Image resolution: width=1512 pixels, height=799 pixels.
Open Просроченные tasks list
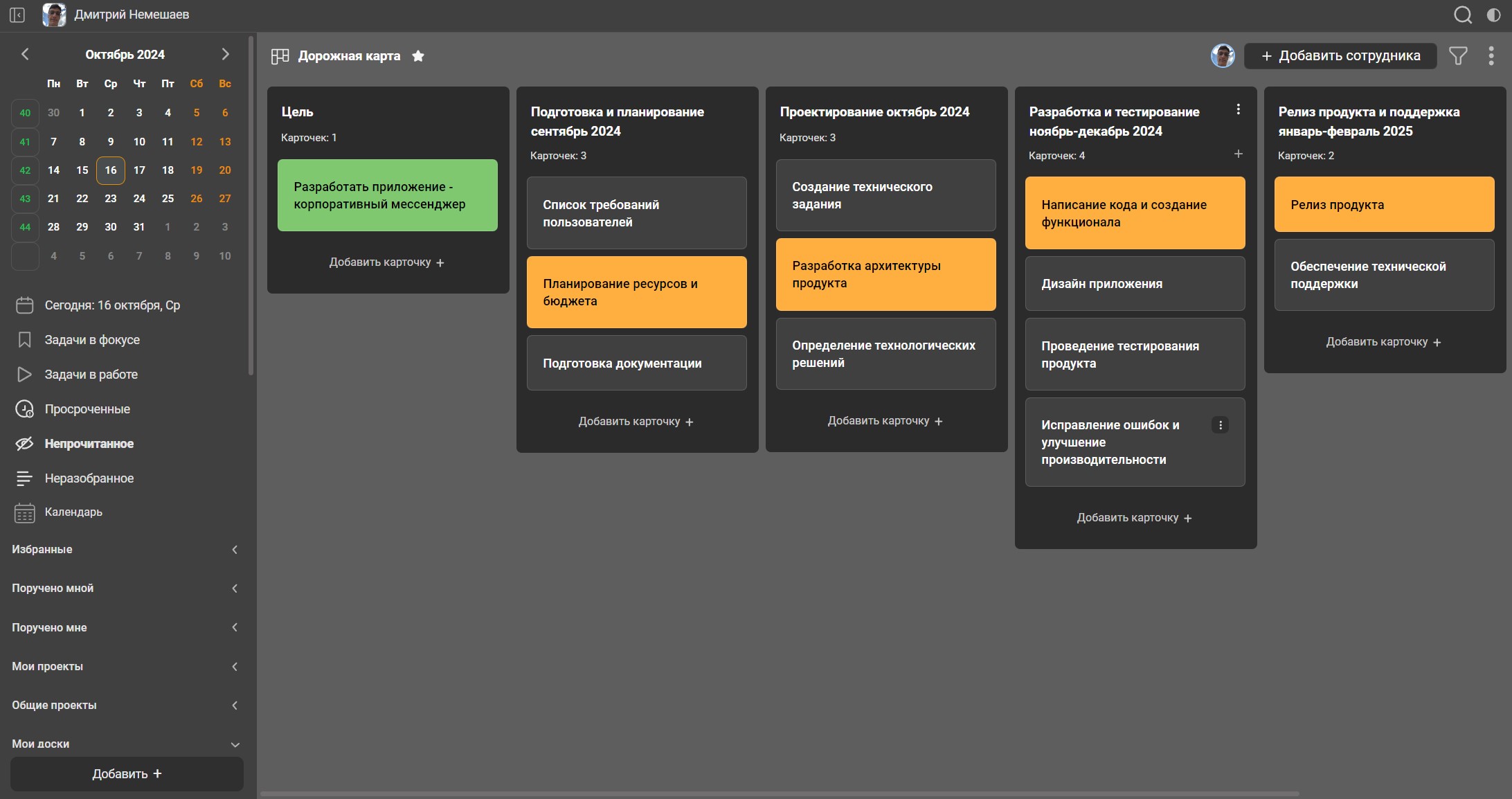pos(87,409)
